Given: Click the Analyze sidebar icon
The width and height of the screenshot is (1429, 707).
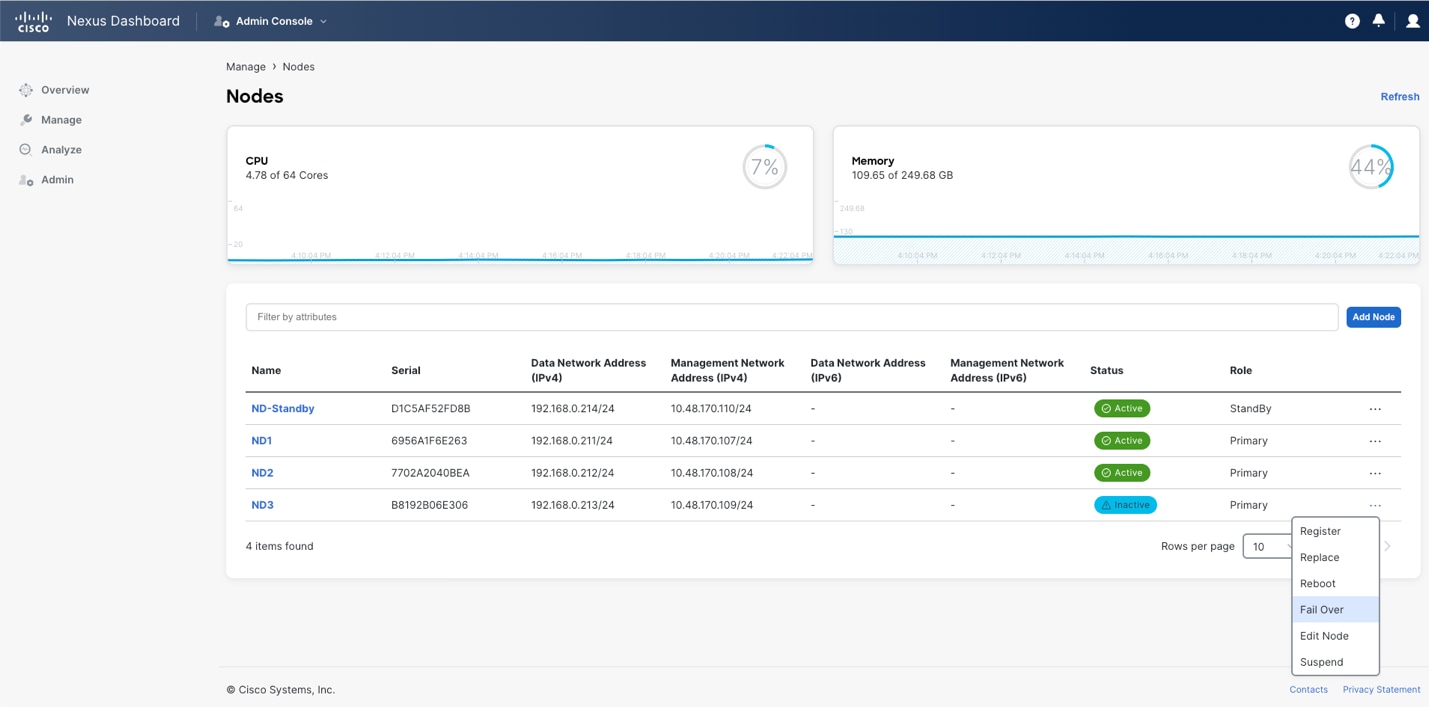Looking at the screenshot, I should click(x=26, y=150).
